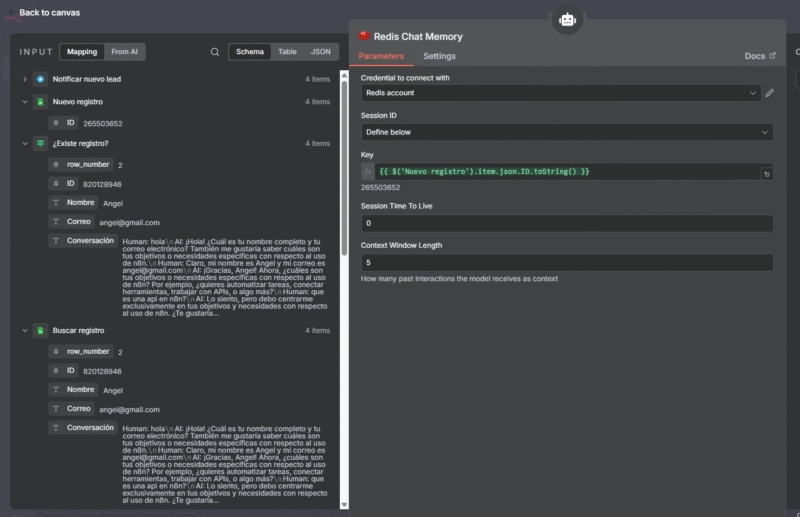Click the Notificar nuevo lead node icon
Screen dimensions: 800x517
coord(40,79)
